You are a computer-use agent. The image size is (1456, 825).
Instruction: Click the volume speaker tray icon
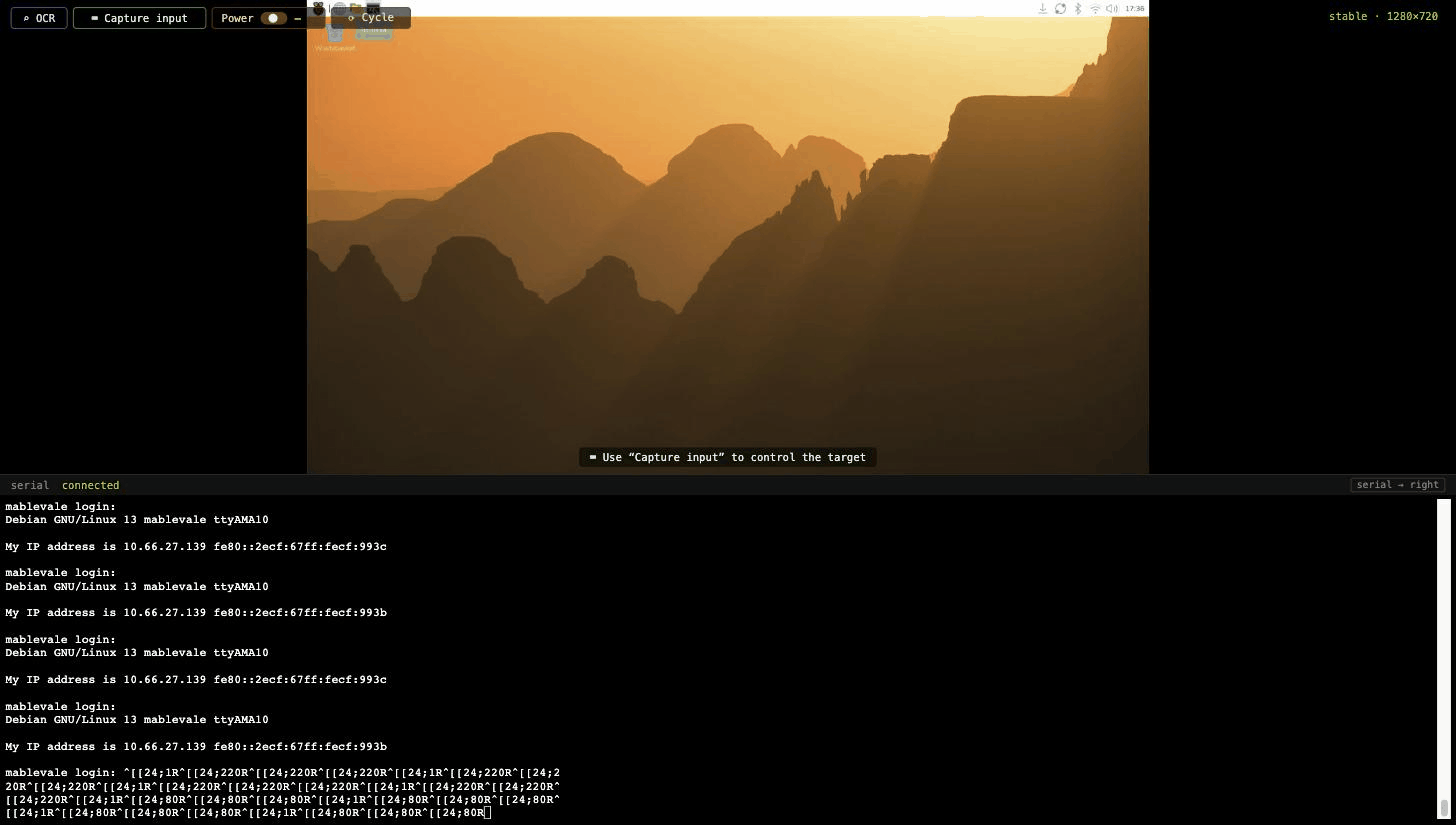click(x=1112, y=8)
